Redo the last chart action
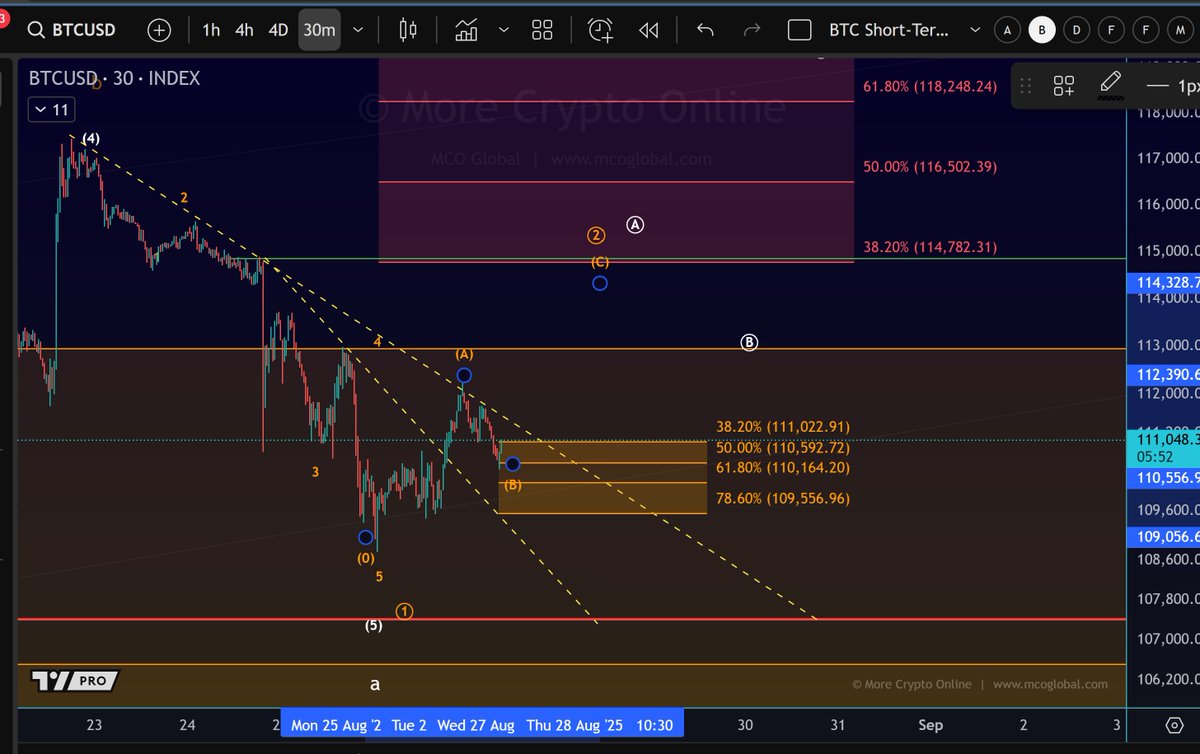The height and width of the screenshot is (754, 1200). click(751, 30)
